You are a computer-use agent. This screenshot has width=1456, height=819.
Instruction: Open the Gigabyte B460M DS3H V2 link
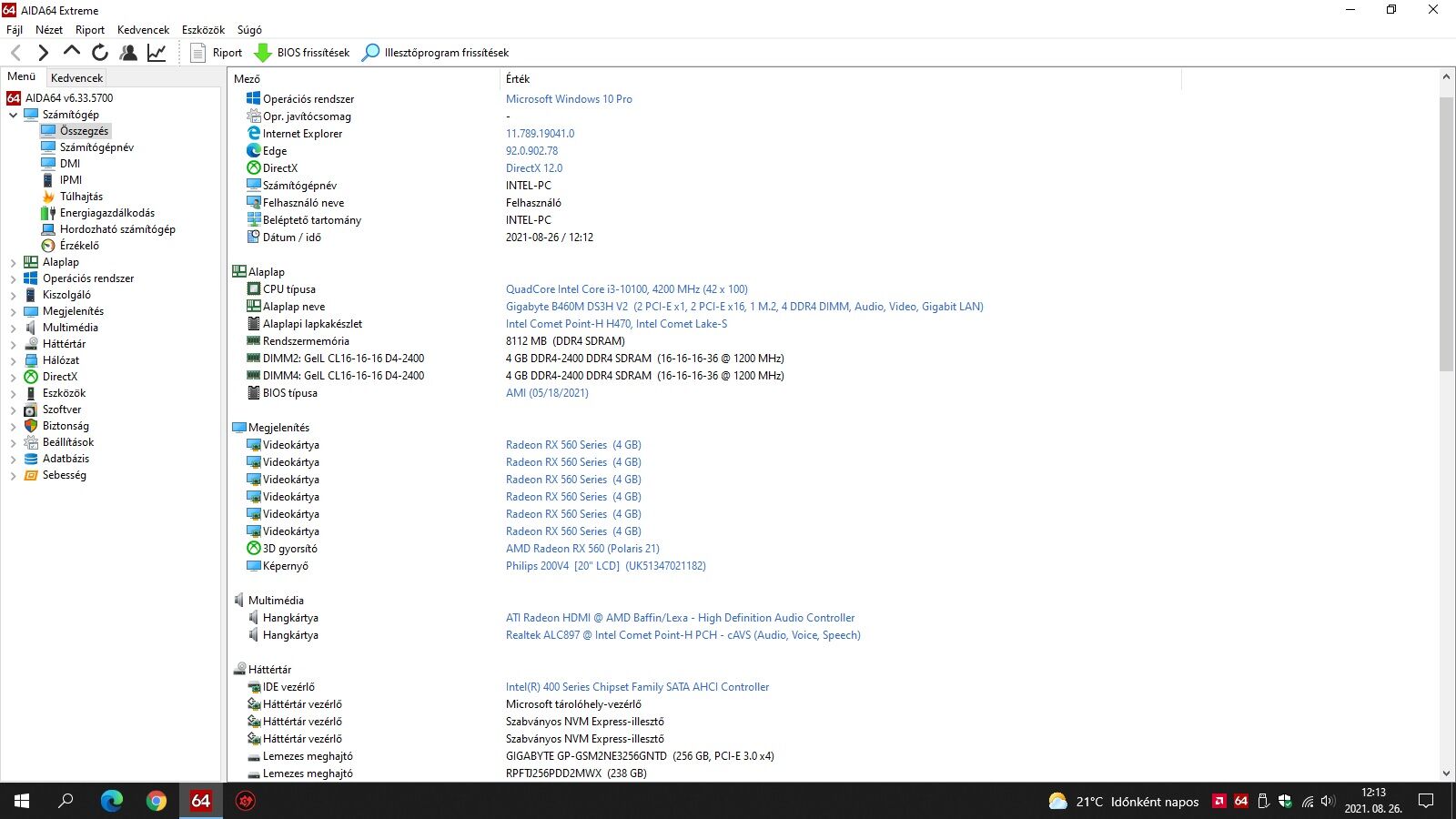pos(744,307)
